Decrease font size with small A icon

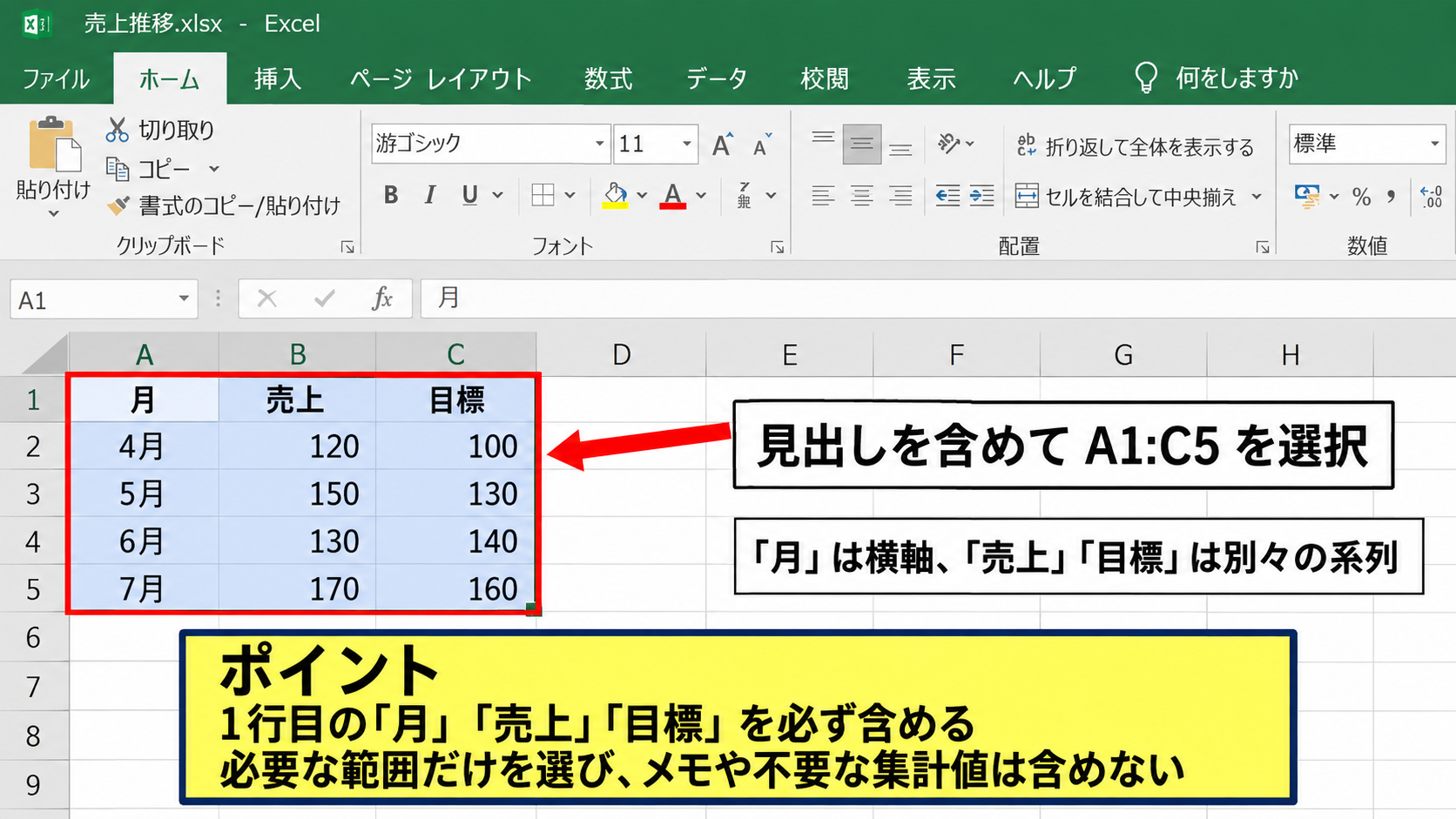point(762,144)
